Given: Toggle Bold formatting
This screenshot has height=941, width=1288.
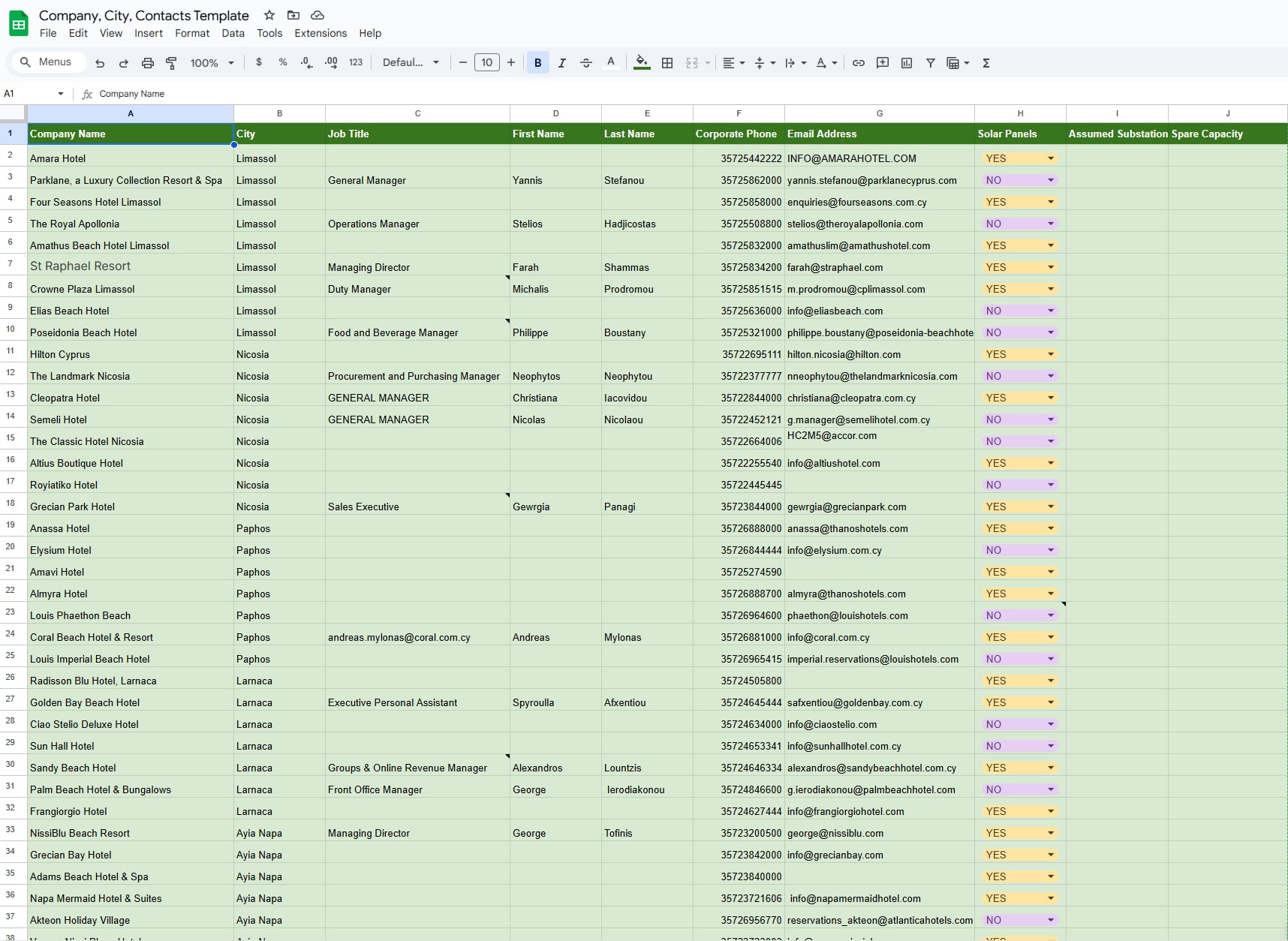Looking at the screenshot, I should point(538,63).
